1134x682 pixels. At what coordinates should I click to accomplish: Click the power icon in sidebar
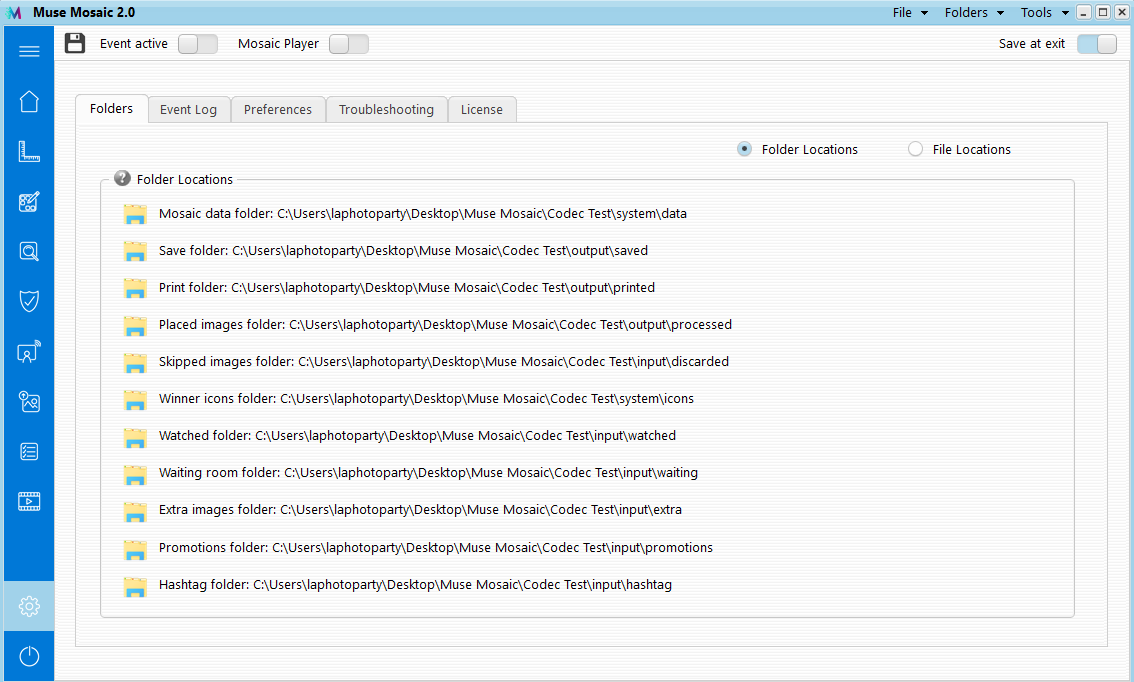point(29,656)
